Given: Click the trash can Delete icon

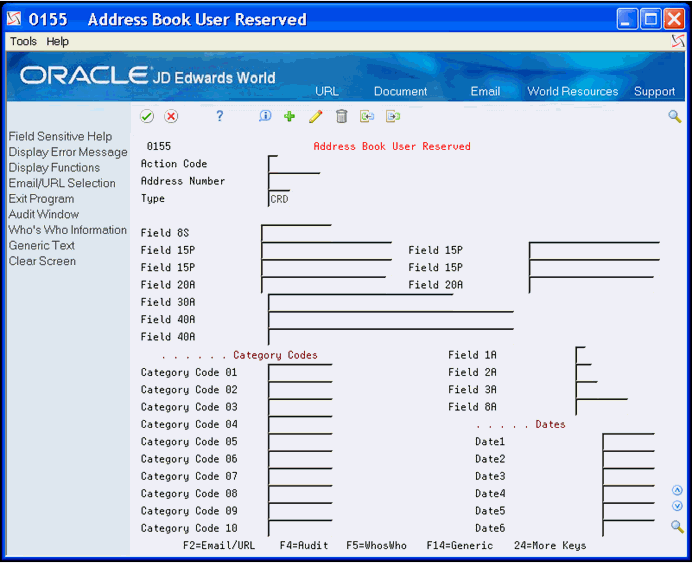Looking at the screenshot, I should pyautogui.click(x=341, y=116).
